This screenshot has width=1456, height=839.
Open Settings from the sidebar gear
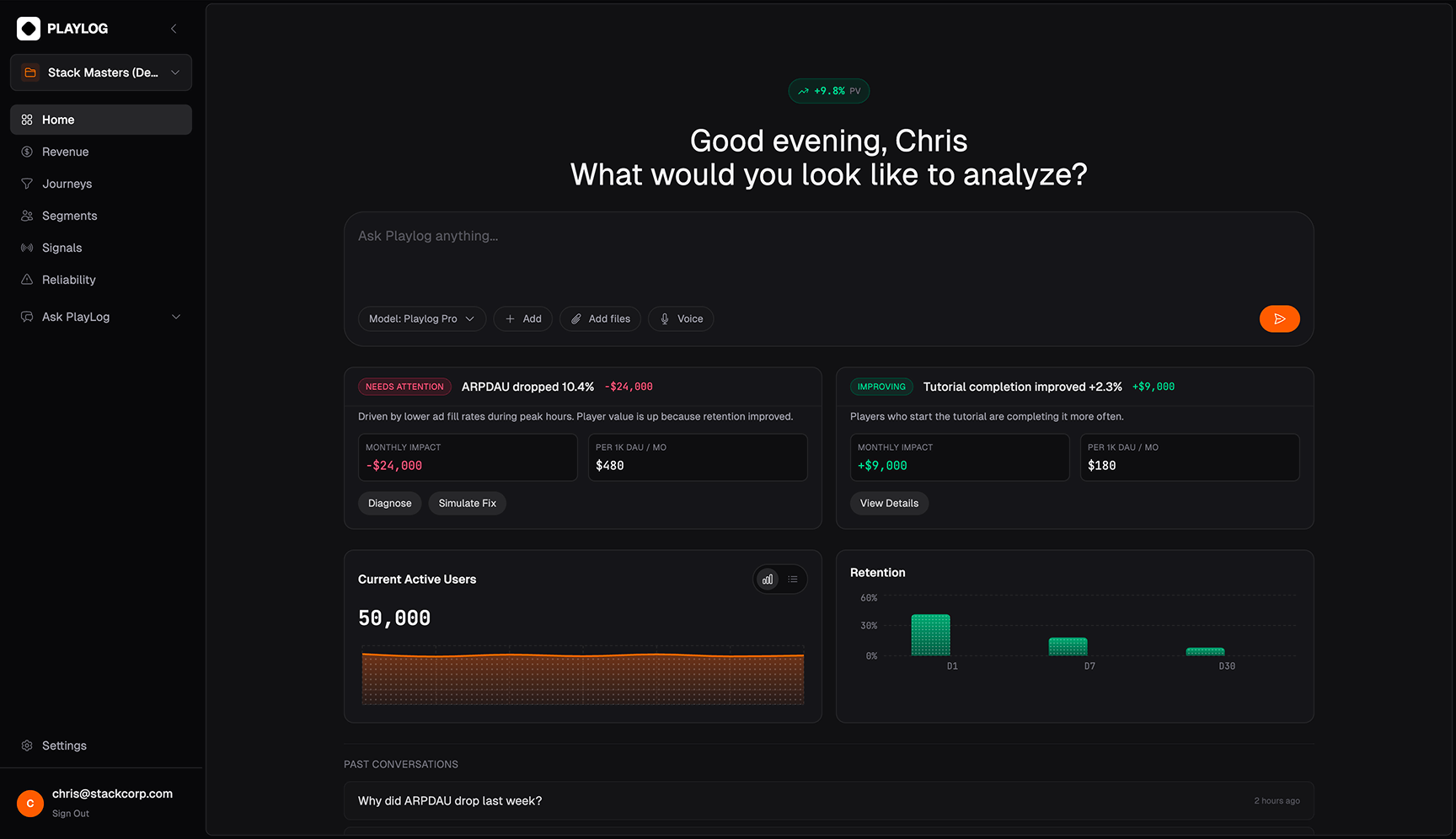(x=64, y=745)
